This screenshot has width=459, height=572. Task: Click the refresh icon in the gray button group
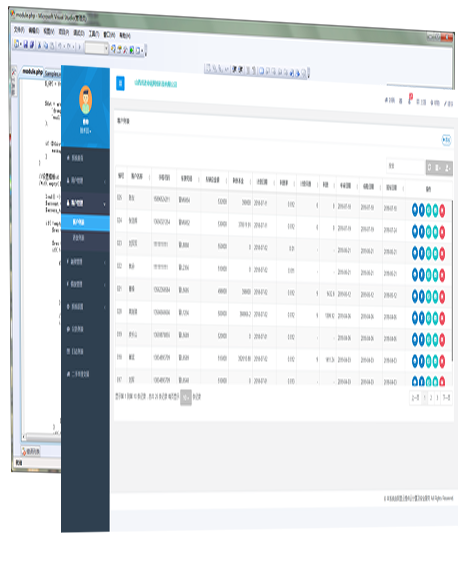430,167
